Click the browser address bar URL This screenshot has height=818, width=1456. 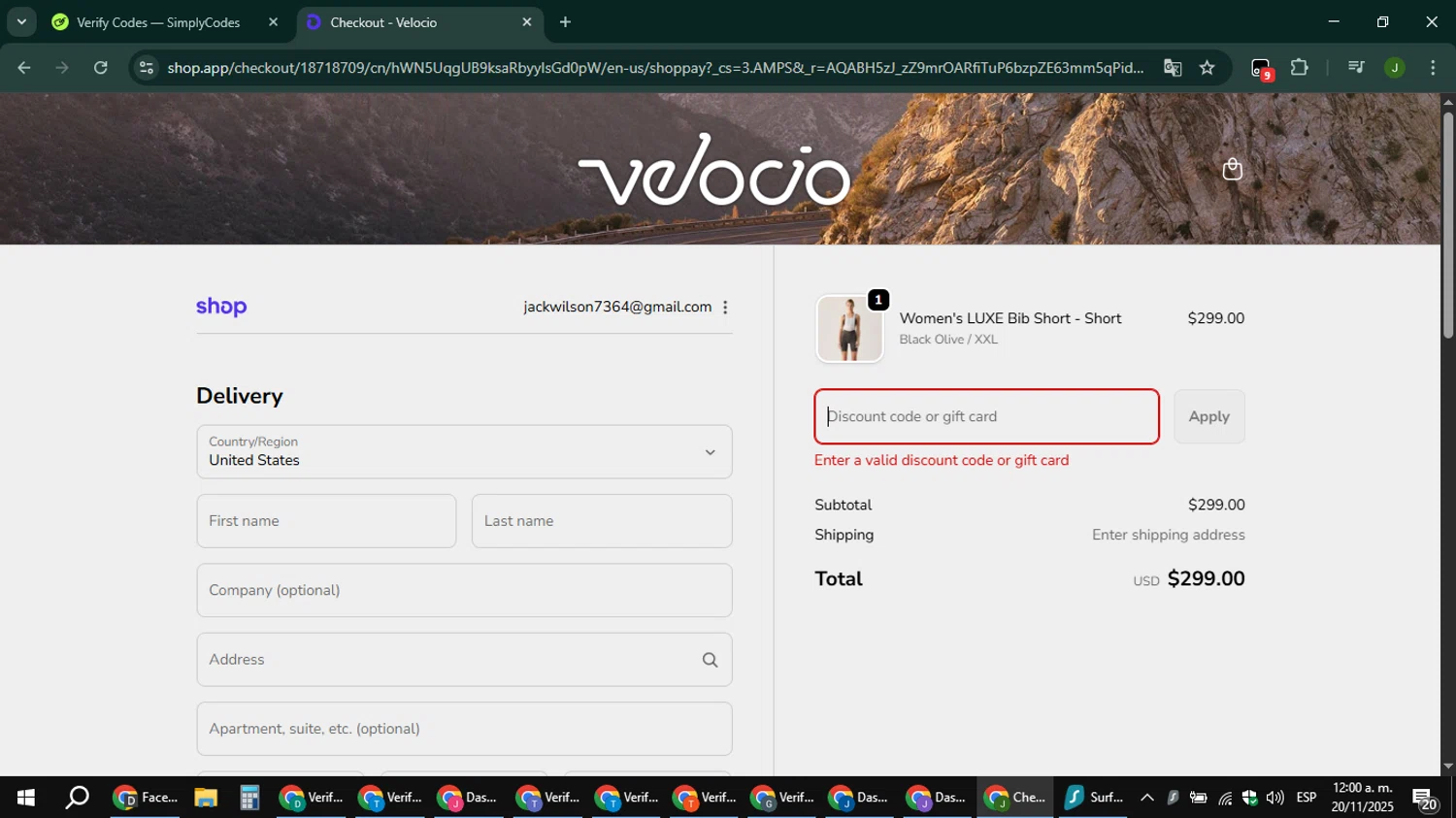click(x=655, y=68)
